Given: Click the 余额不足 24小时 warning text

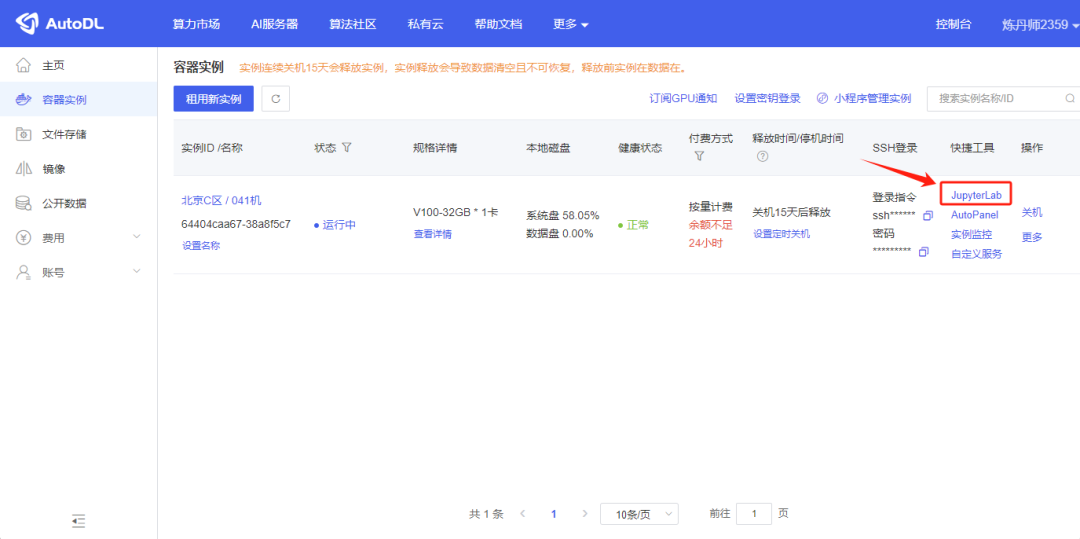Looking at the screenshot, I should pos(710,234).
